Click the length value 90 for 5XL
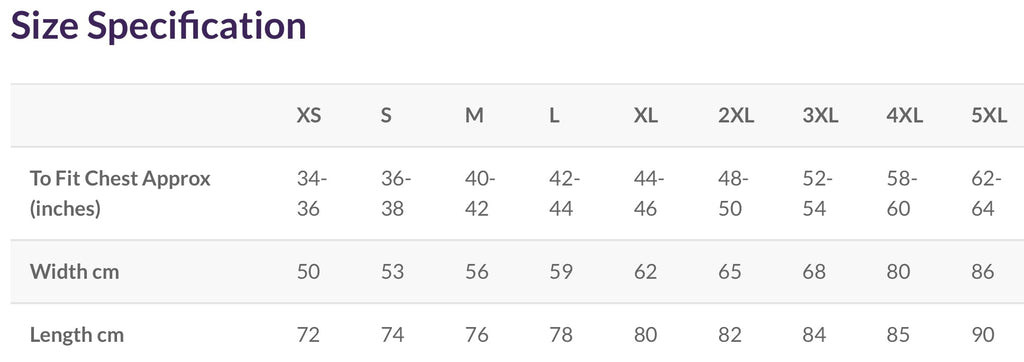Image resolution: width=1024 pixels, height=362 pixels. (983, 335)
